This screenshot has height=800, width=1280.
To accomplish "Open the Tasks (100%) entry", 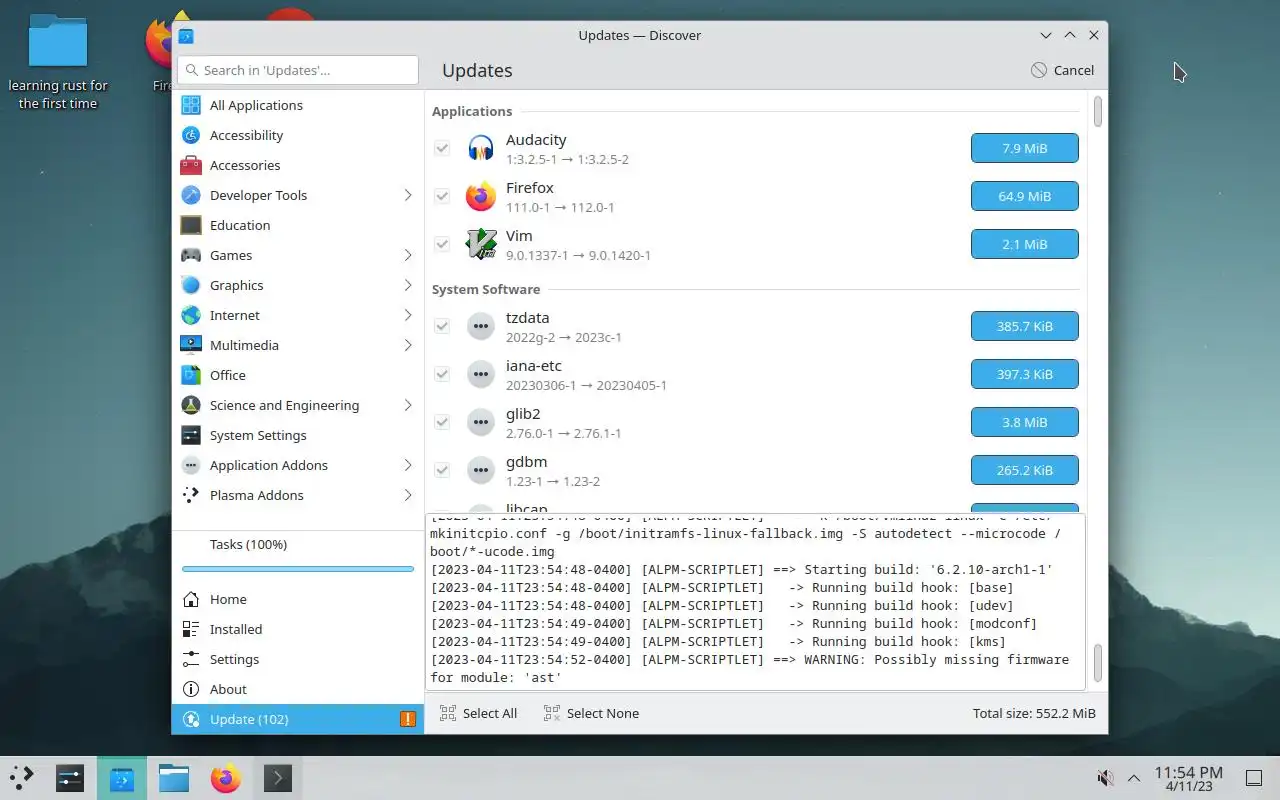I will pos(298,545).
